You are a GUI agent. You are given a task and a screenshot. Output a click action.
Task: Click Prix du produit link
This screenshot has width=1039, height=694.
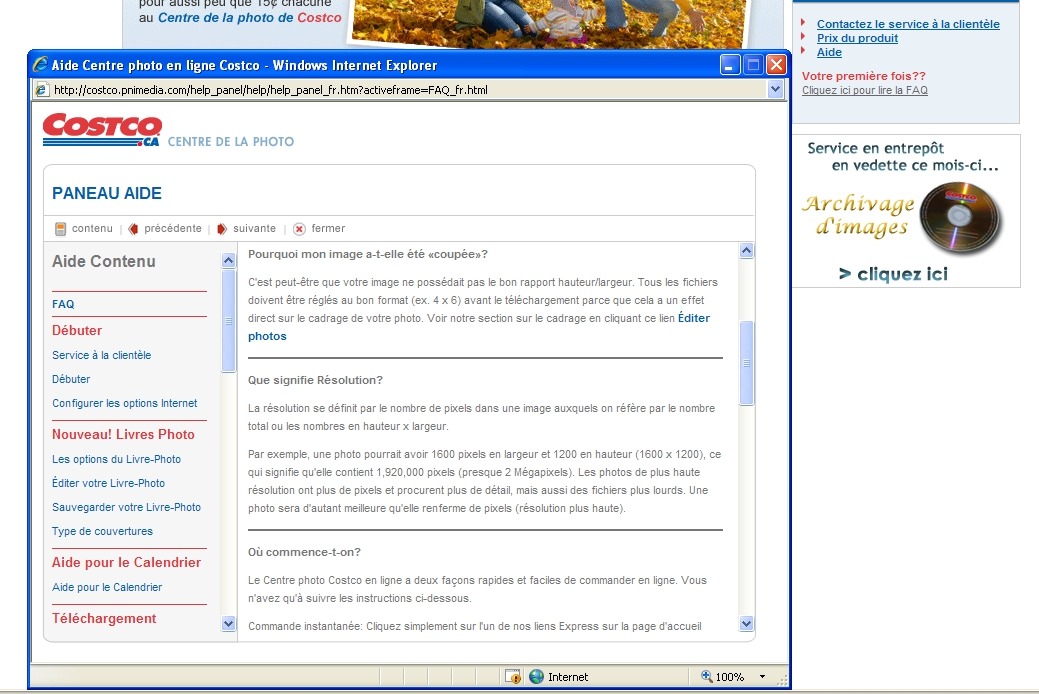coord(857,38)
